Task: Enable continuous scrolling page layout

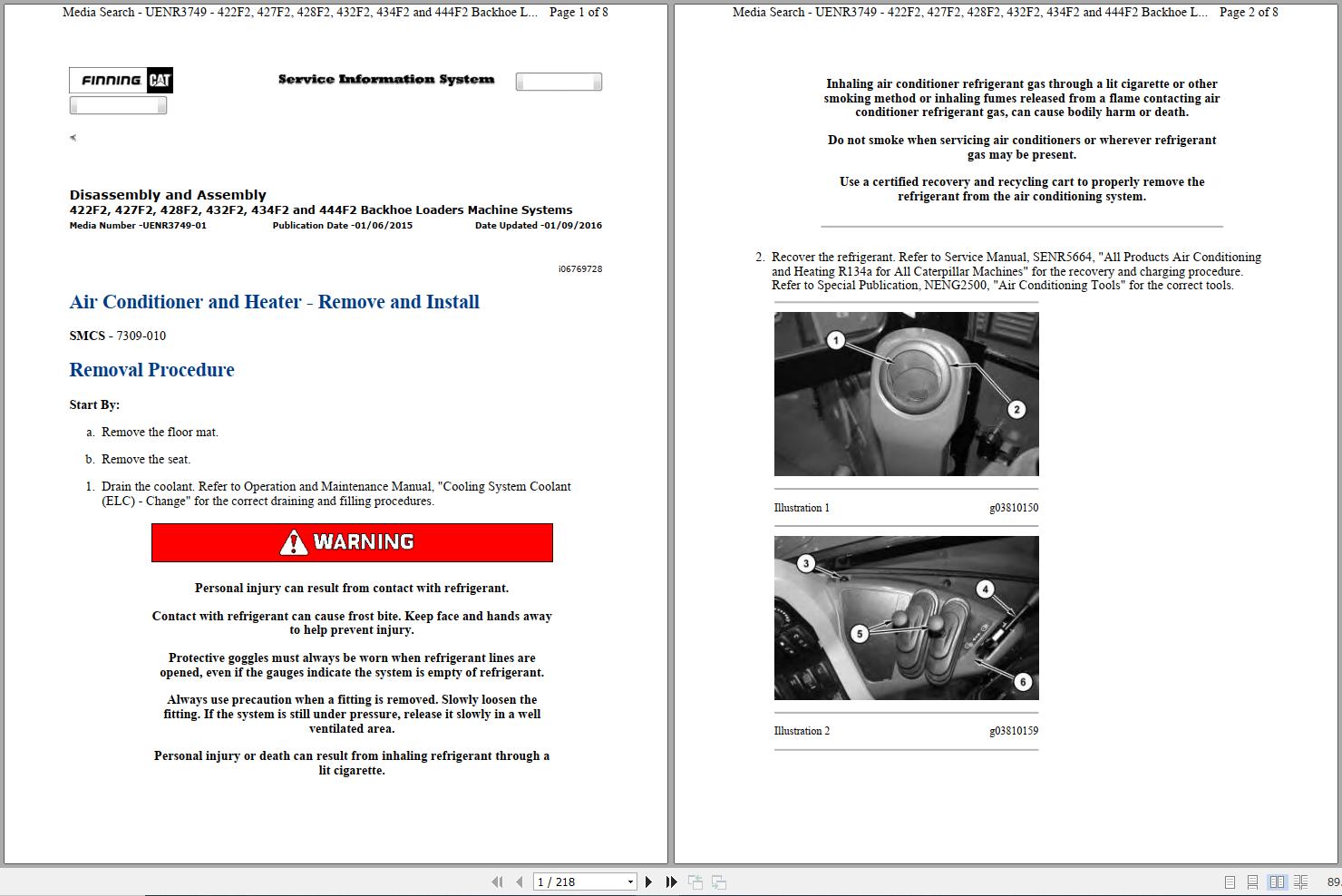Action: pyautogui.click(x=1253, y=881)
